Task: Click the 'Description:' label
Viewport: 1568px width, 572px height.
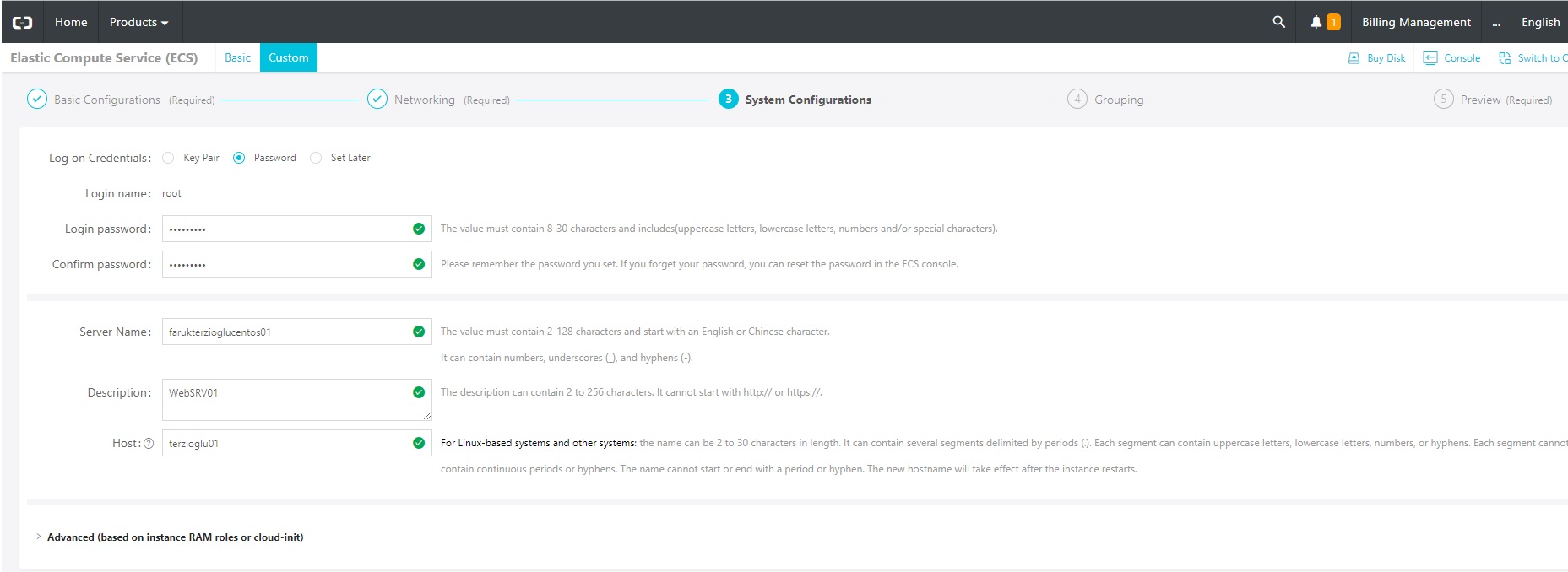Action: click(x=119, y=392)
